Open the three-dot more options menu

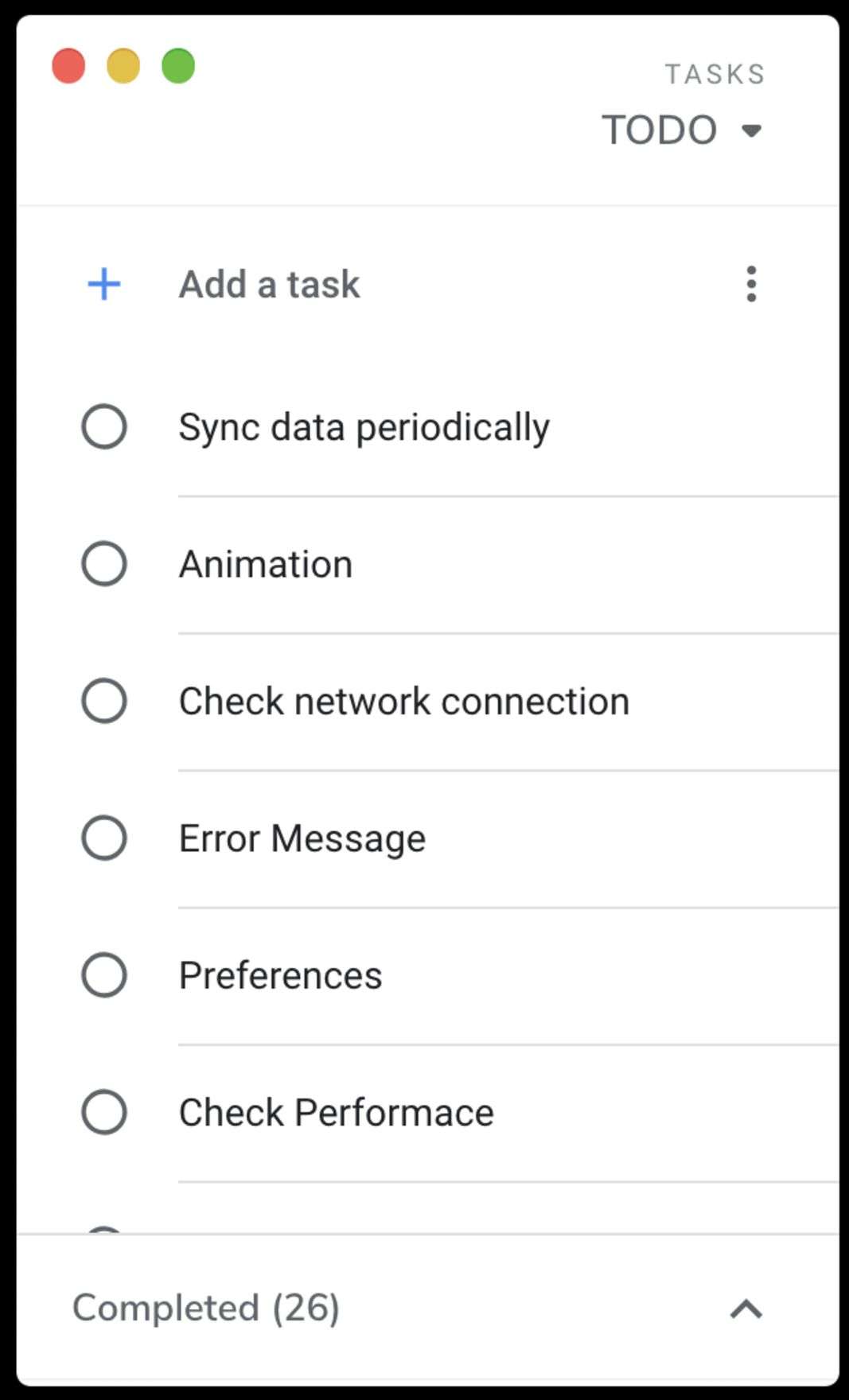(x=751, y=284)
